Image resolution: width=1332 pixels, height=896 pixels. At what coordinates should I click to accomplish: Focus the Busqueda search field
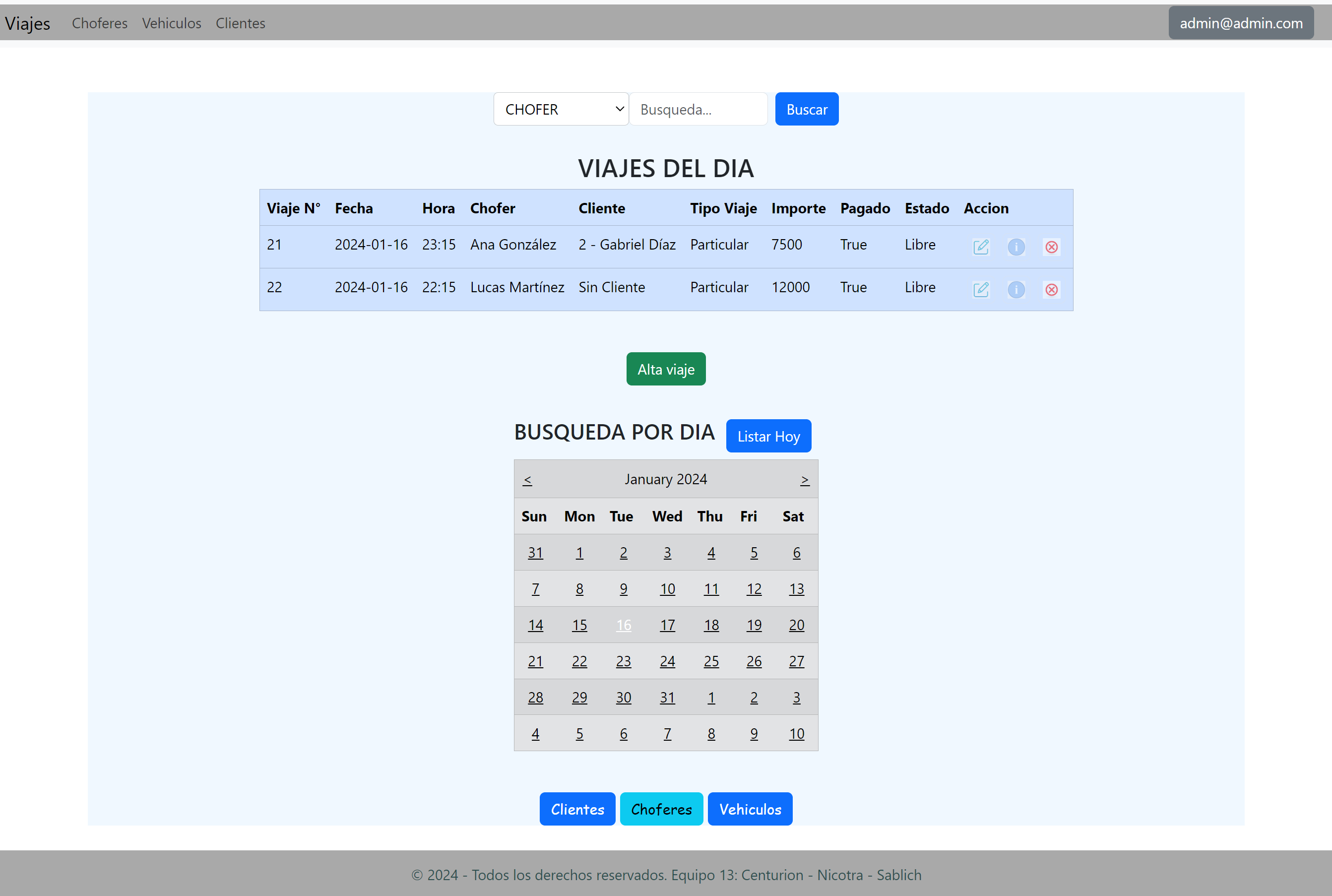coord(698,109)
